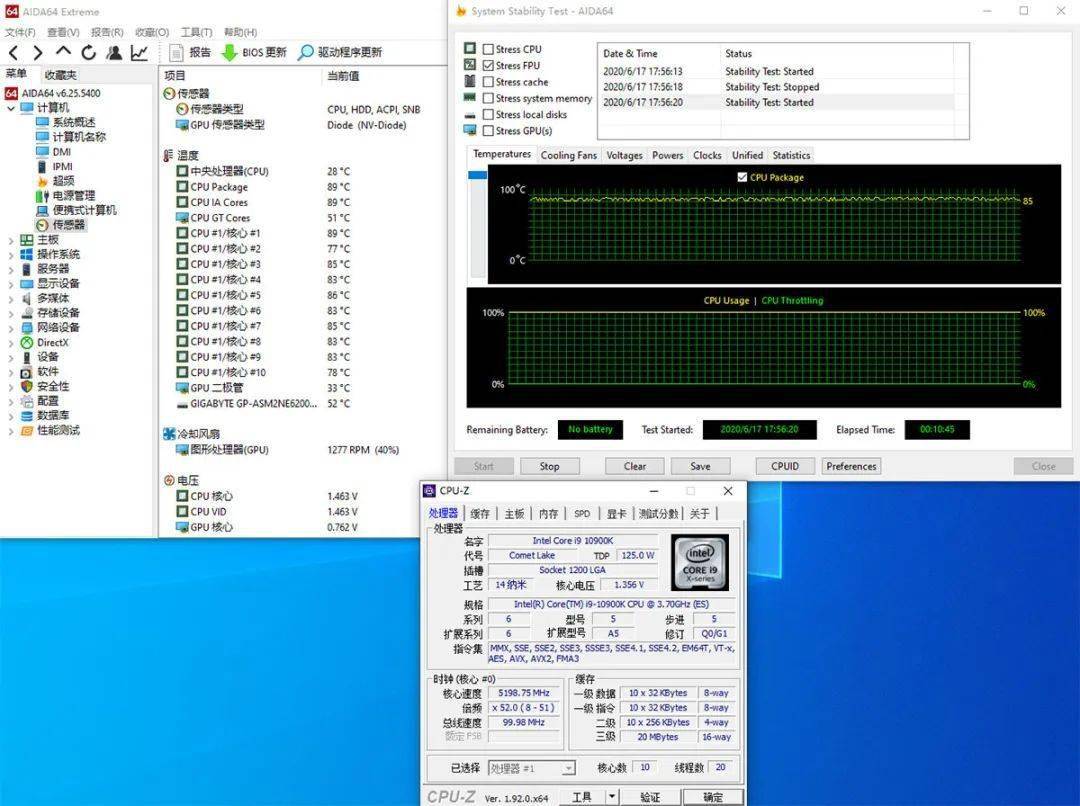The image size is (1080, 806).
Task: Open the 内存 tab in CPU-Z
Action: click(x=548, y=513)
